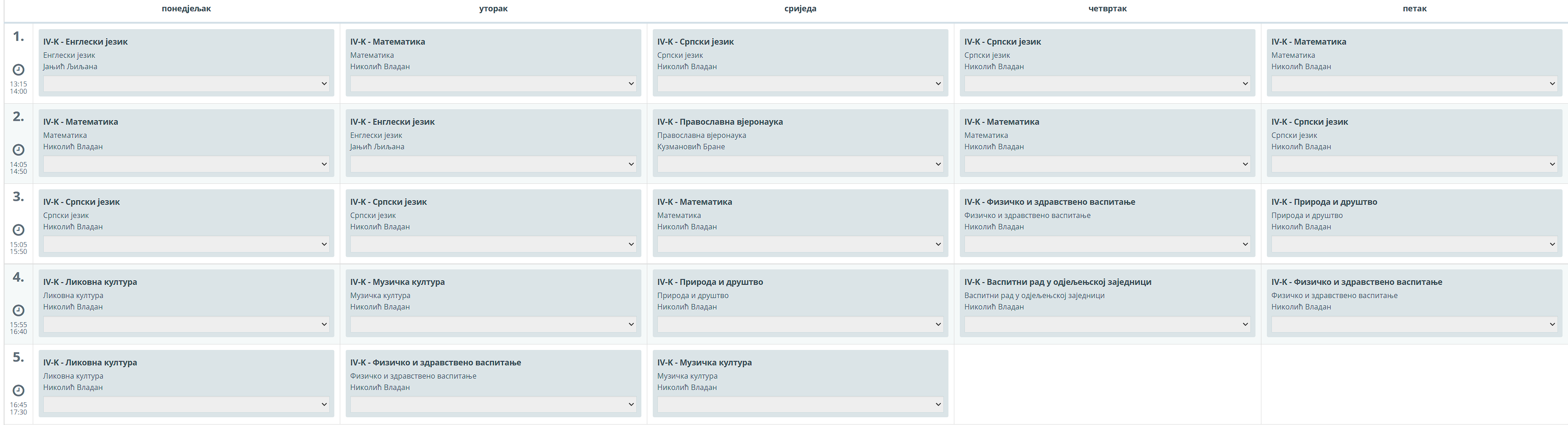
Task: Open Wednesday Православна вјеронаука dropdown
Action: pyautogui.click(x=800, y=164)
